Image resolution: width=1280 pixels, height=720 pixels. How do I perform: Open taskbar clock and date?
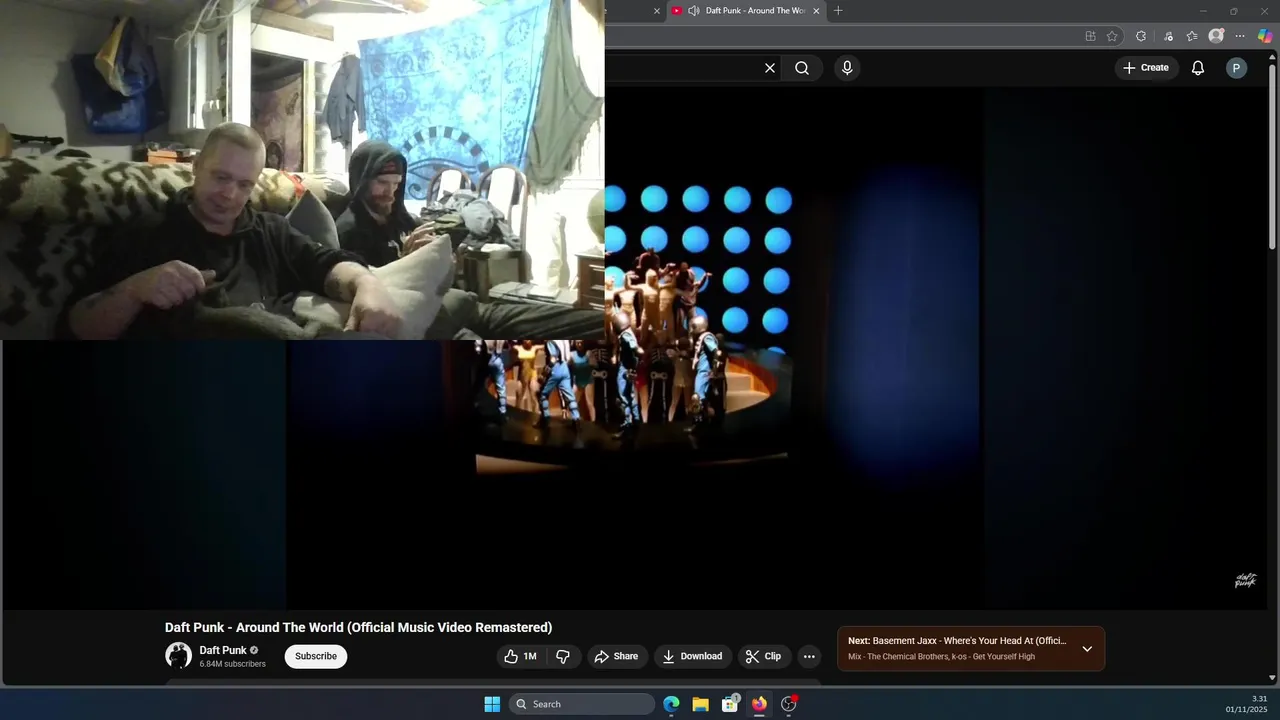tap(1246, 704)
